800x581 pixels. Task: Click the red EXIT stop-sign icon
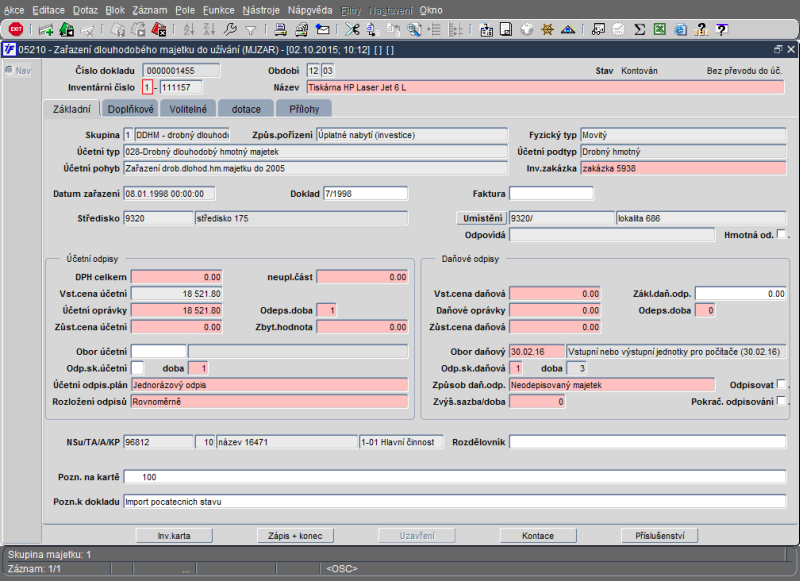pyautogui.click(x=16, y=29)
